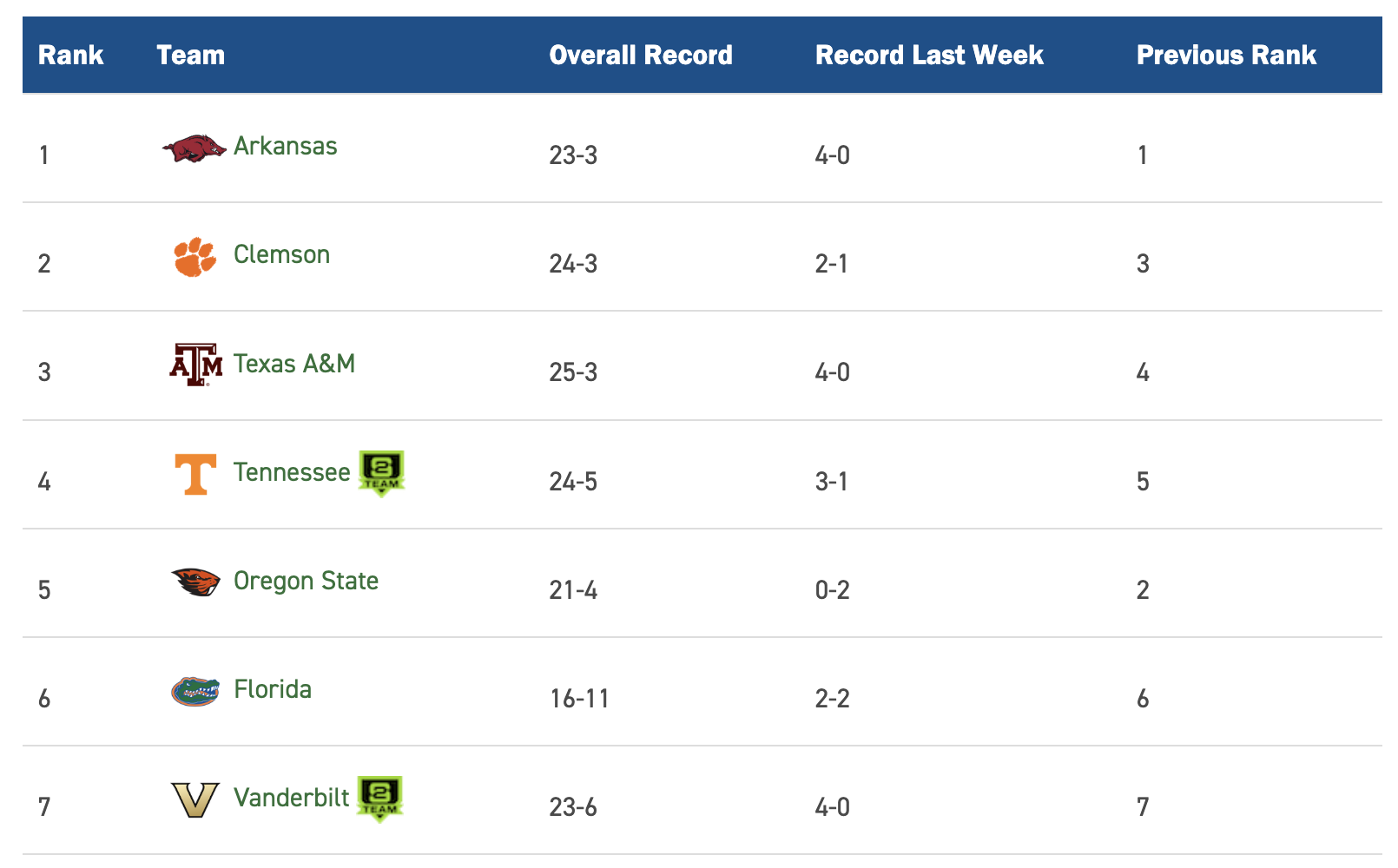Open the Tennessee team link
Screen dimensions: 1398x868
(292, 472)
